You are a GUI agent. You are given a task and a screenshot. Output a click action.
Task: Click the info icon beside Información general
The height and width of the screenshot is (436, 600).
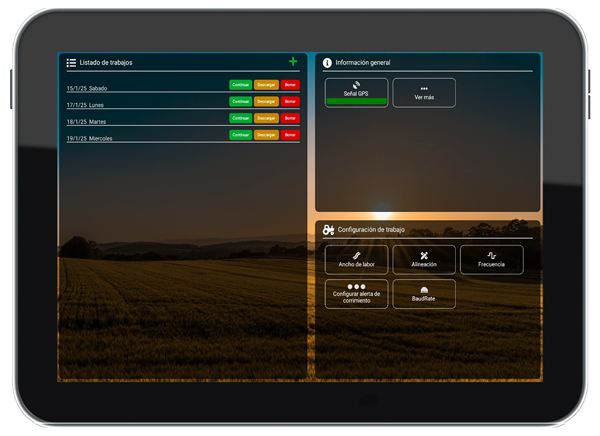pyautogui.click(x=327, y=63)
